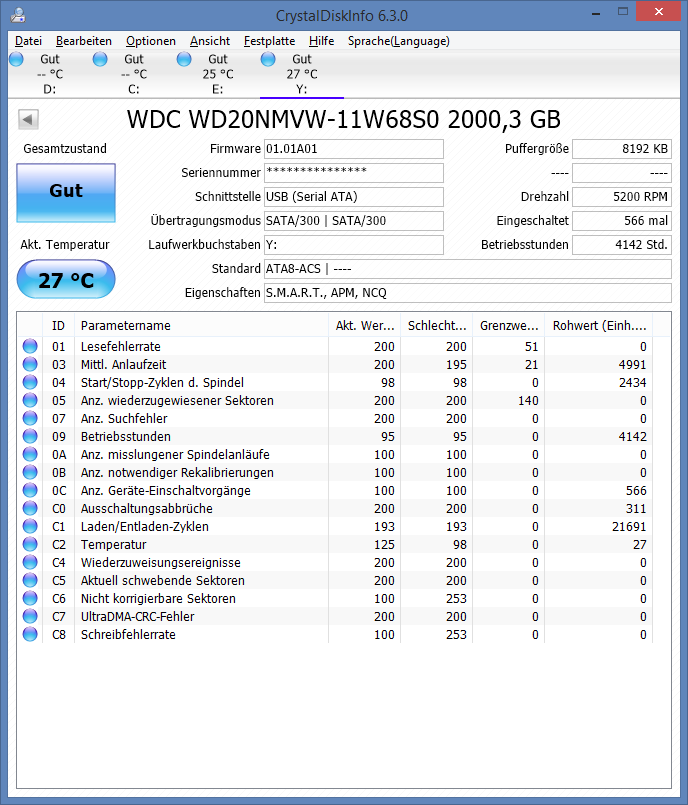Select the Wiederzuweisungsereignisse parameter name
This screenshot has height=805, width=688.
click(161, 563)
